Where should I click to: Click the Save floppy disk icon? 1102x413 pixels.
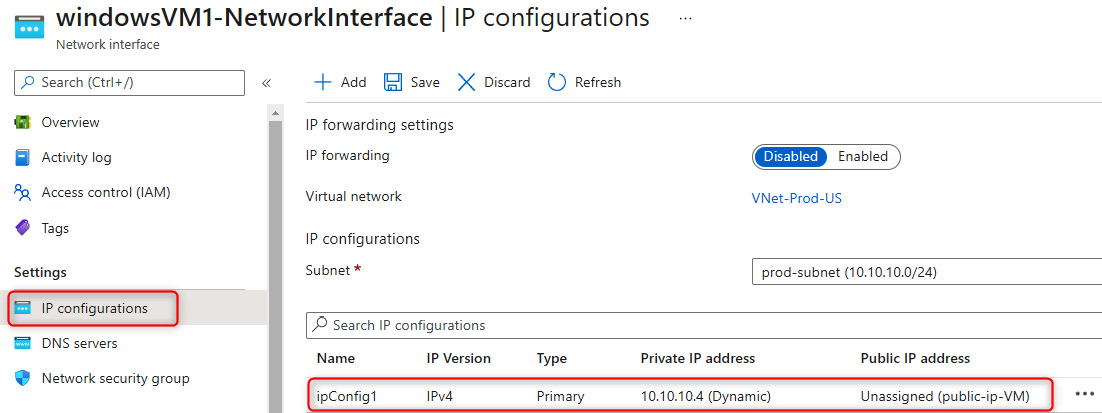coord(393,82)
